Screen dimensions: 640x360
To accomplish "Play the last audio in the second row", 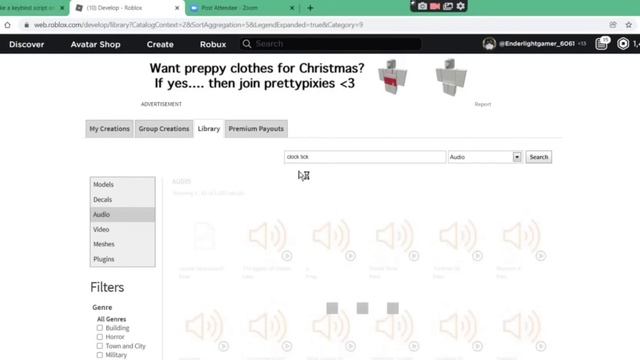I will pyautogui.click(x=541, y=347).
